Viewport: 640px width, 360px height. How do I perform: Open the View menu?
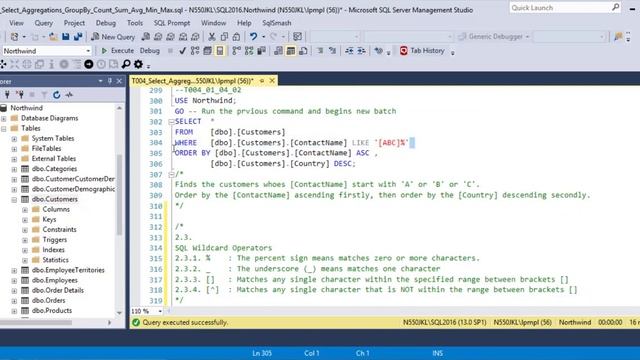pos(16,23)
